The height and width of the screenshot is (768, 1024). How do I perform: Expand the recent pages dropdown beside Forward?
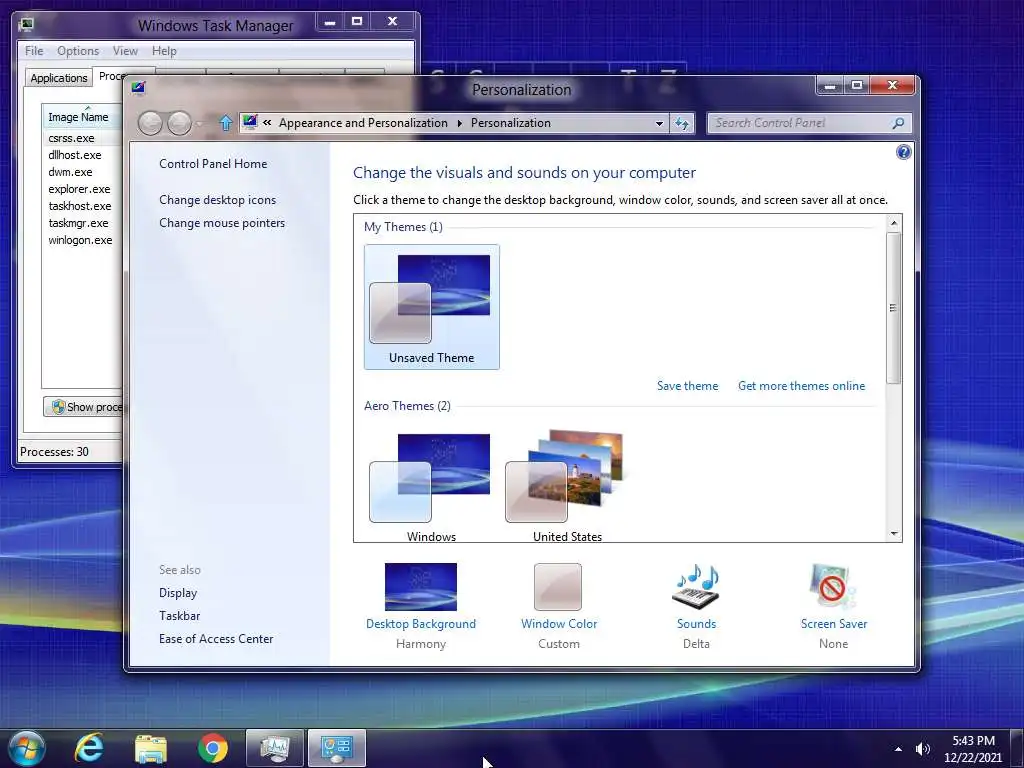pyautogui.click(x=199, y=123)
